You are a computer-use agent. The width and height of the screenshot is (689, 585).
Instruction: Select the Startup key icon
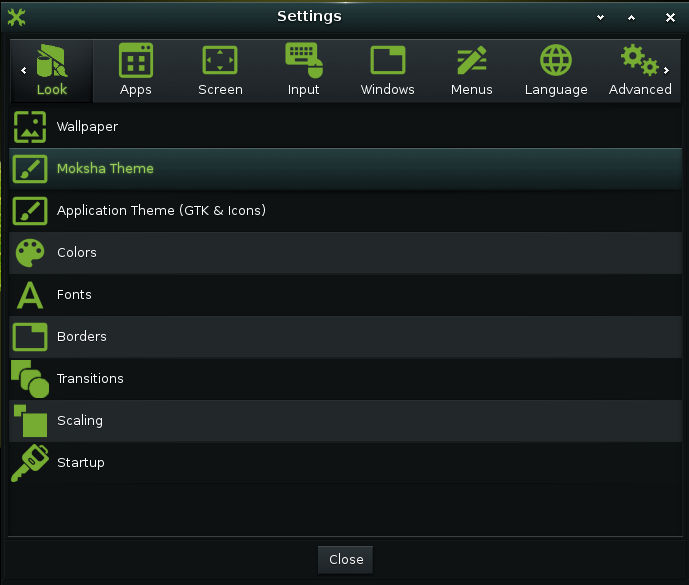click(x=30, y=463)
